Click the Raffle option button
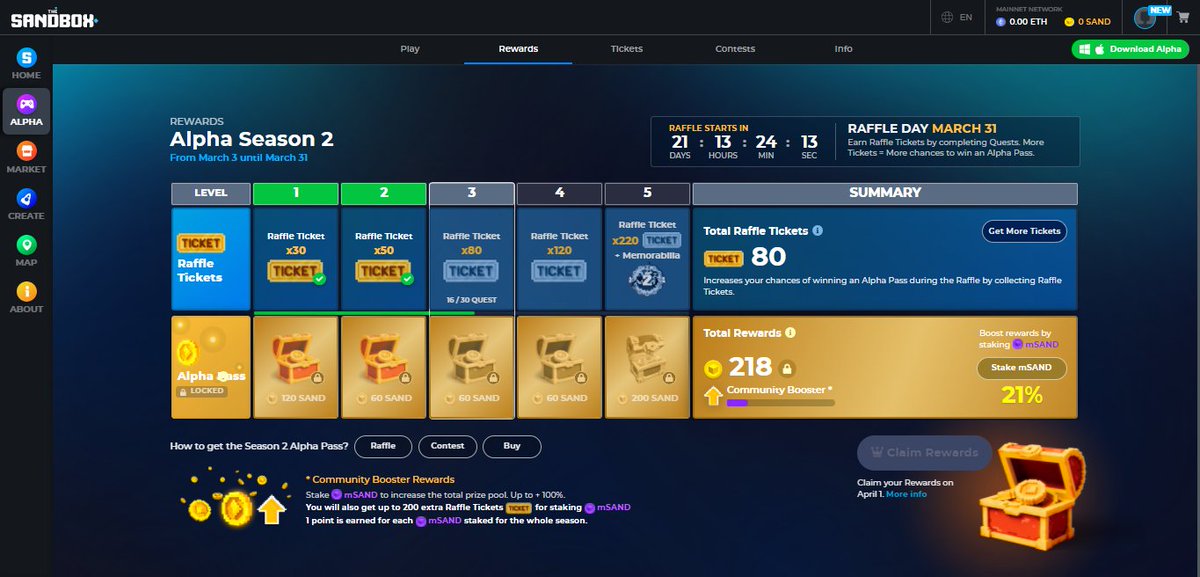The height and width of the screenshot is (577, 1200). click(383, 446)
